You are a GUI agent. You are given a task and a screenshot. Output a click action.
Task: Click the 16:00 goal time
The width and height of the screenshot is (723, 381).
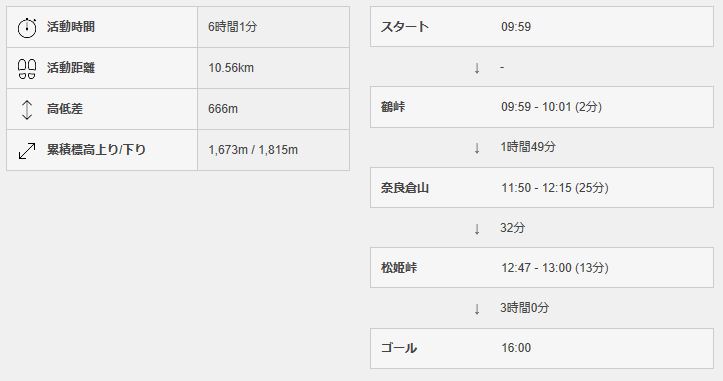[516, 348]
